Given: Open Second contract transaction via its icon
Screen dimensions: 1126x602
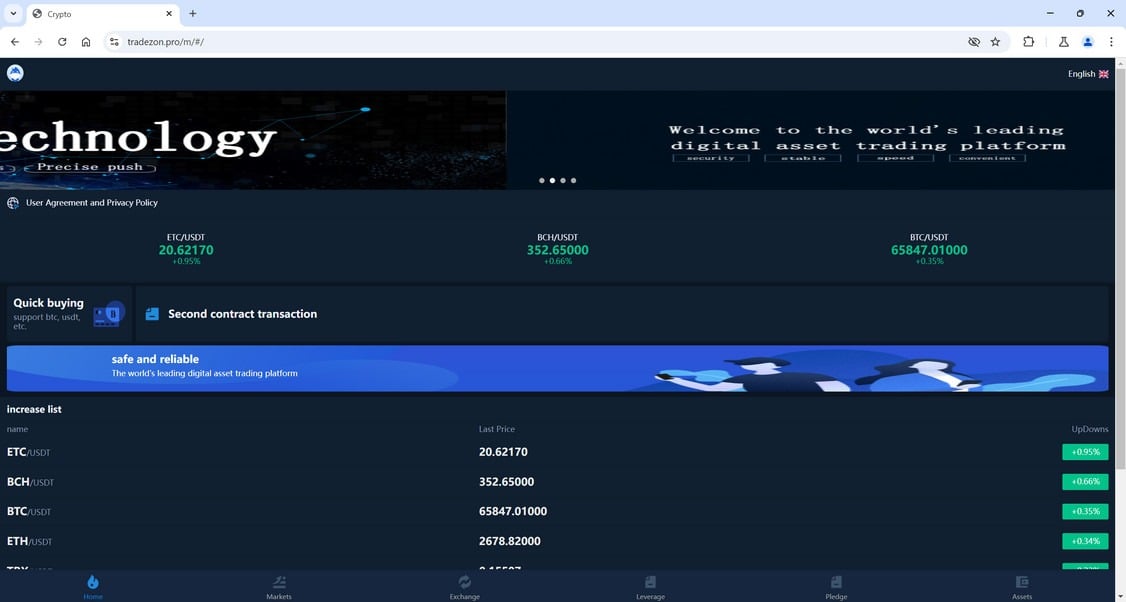Looking at the screenshot, I should [152, 313].
